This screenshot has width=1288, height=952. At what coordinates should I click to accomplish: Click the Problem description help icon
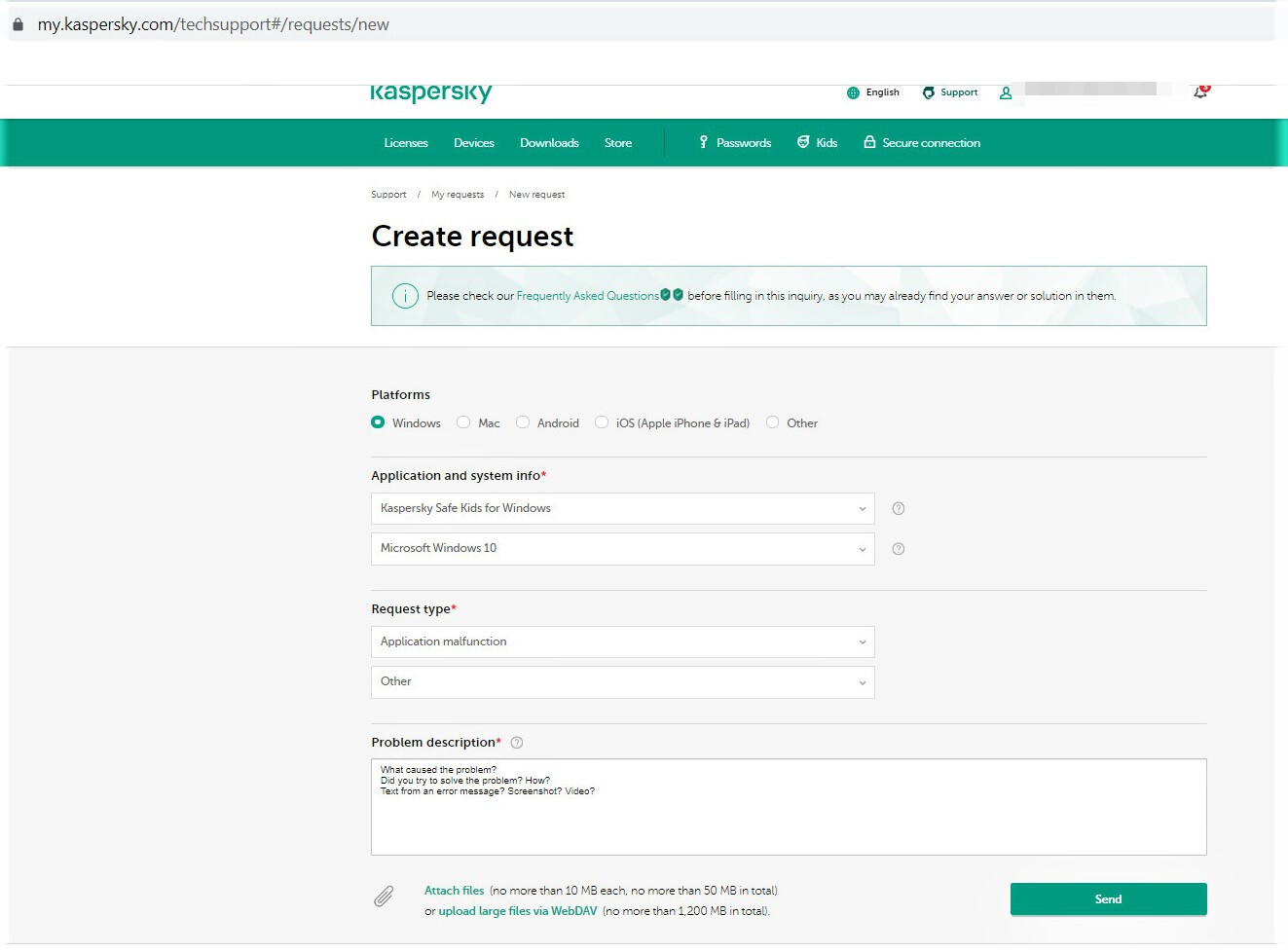tap(517, 743)
